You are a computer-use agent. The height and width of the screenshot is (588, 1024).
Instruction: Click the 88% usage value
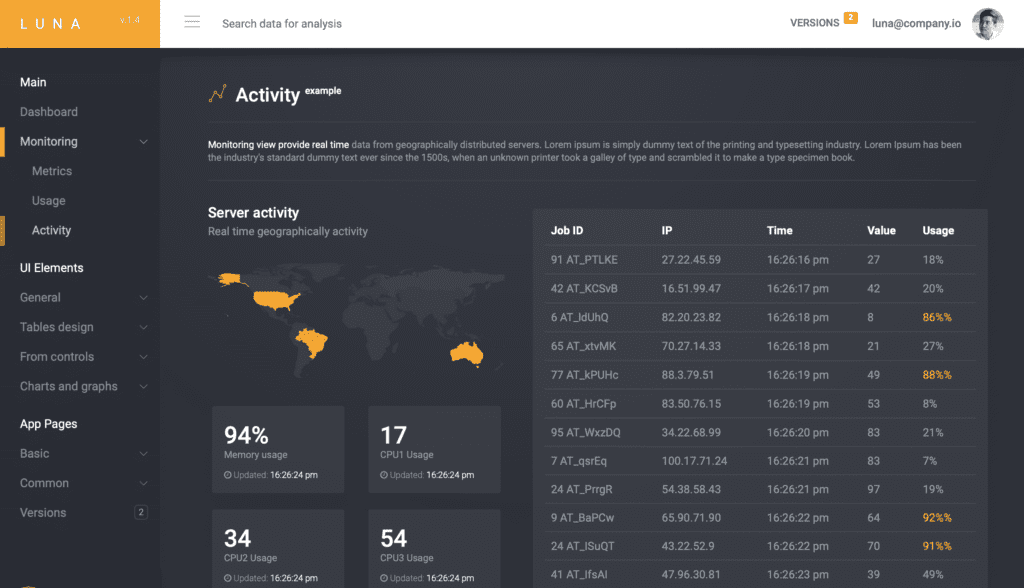[x=936, y=375]
